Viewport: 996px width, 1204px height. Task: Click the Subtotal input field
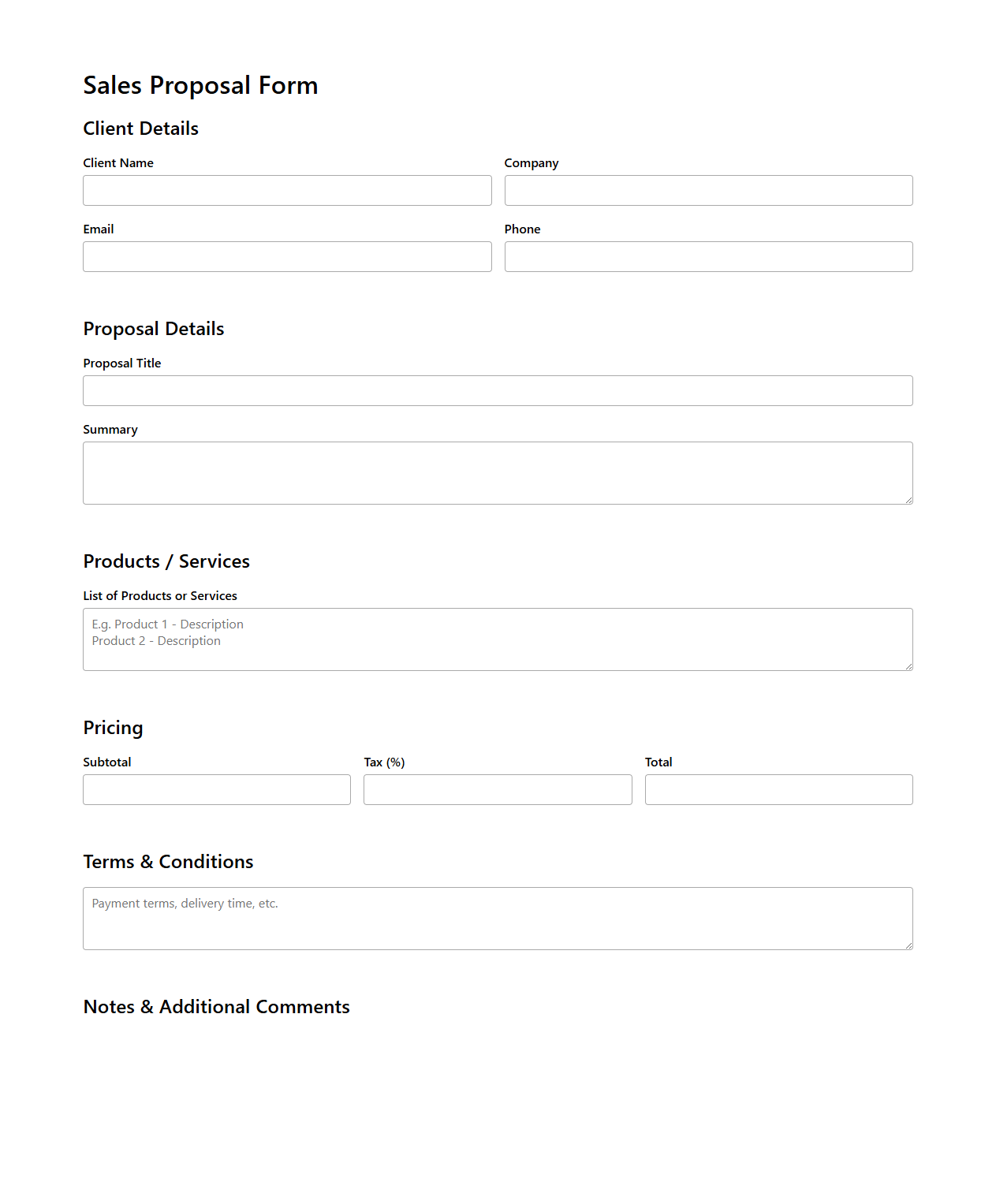click(216, 789)
